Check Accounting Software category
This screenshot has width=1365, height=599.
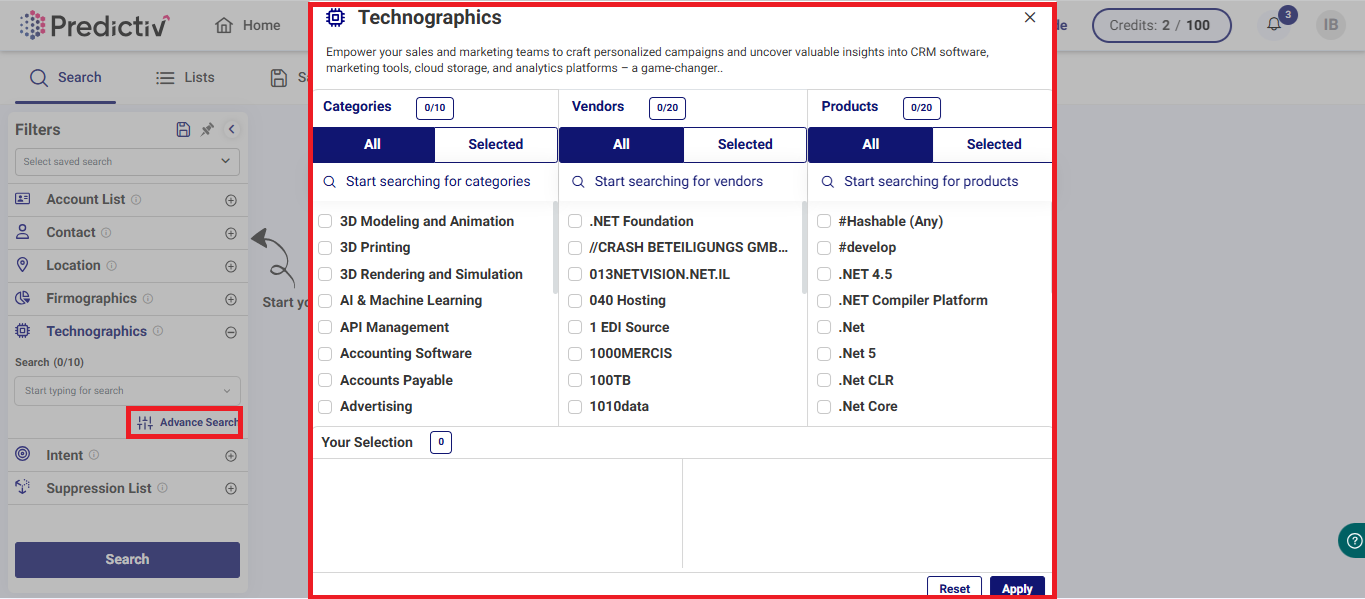[325, 353]
